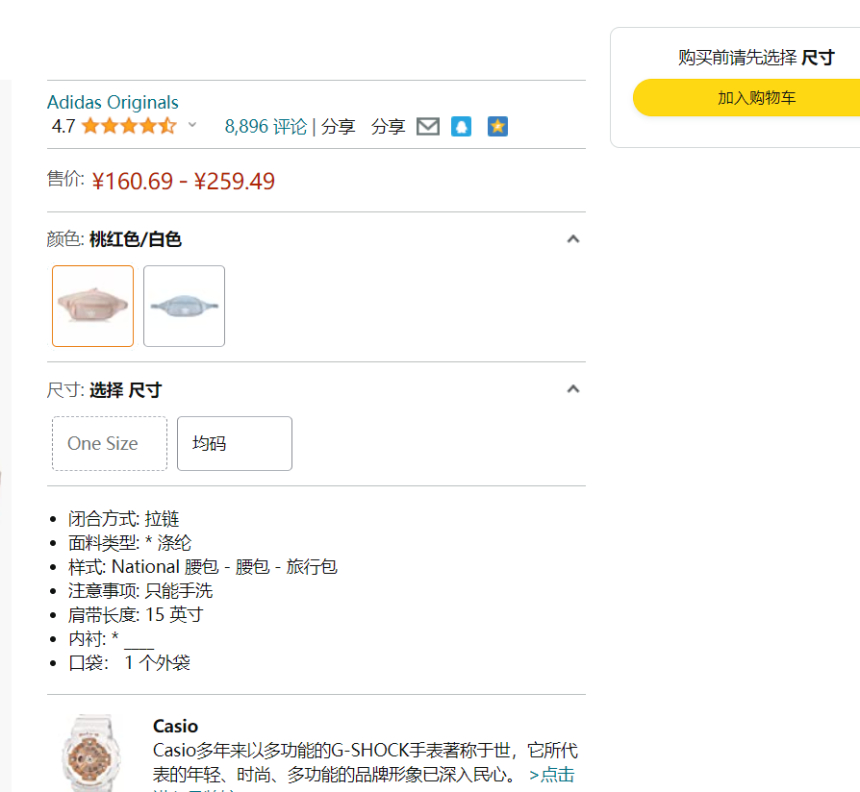Select the One Size option

(x=109, y=443)
